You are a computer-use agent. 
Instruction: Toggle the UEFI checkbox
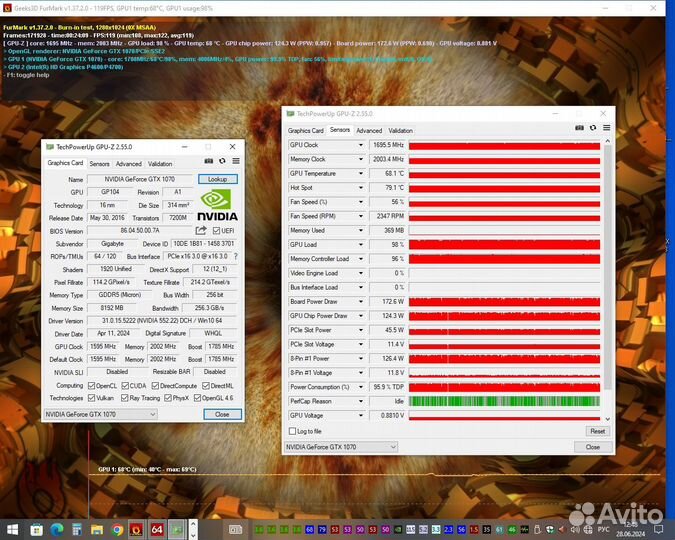pyautogui.click(x=217, y=231)
